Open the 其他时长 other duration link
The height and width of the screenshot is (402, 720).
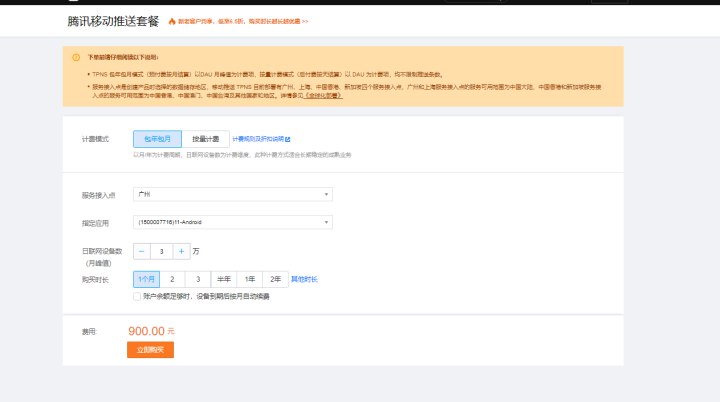click(304, 279)
